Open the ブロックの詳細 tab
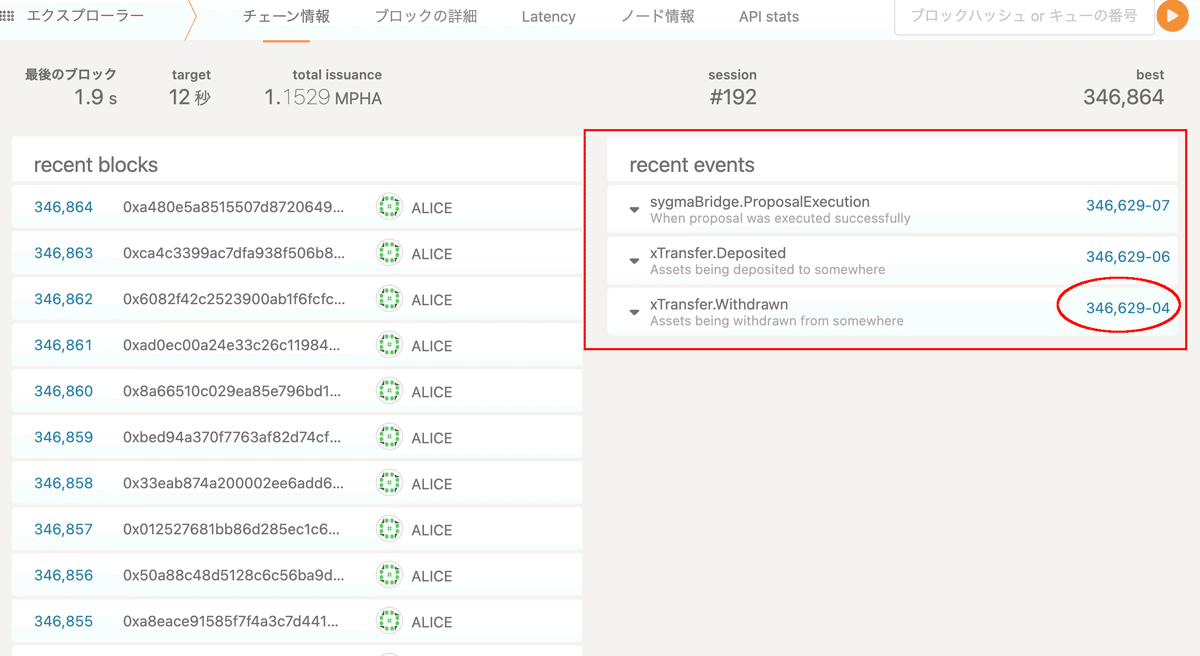 (426, 17)
